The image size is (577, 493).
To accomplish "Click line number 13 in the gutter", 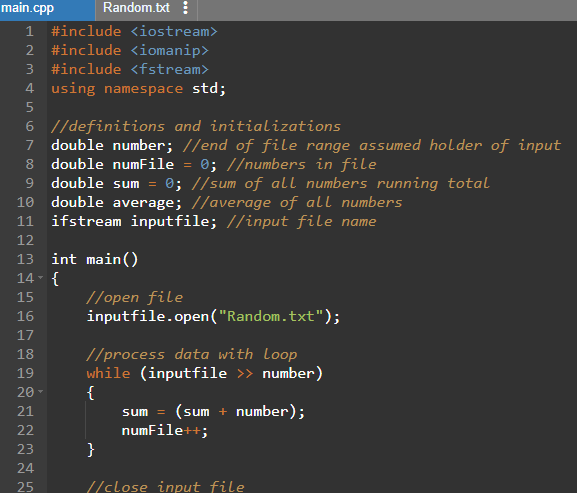I will click(x=25, y=259).
